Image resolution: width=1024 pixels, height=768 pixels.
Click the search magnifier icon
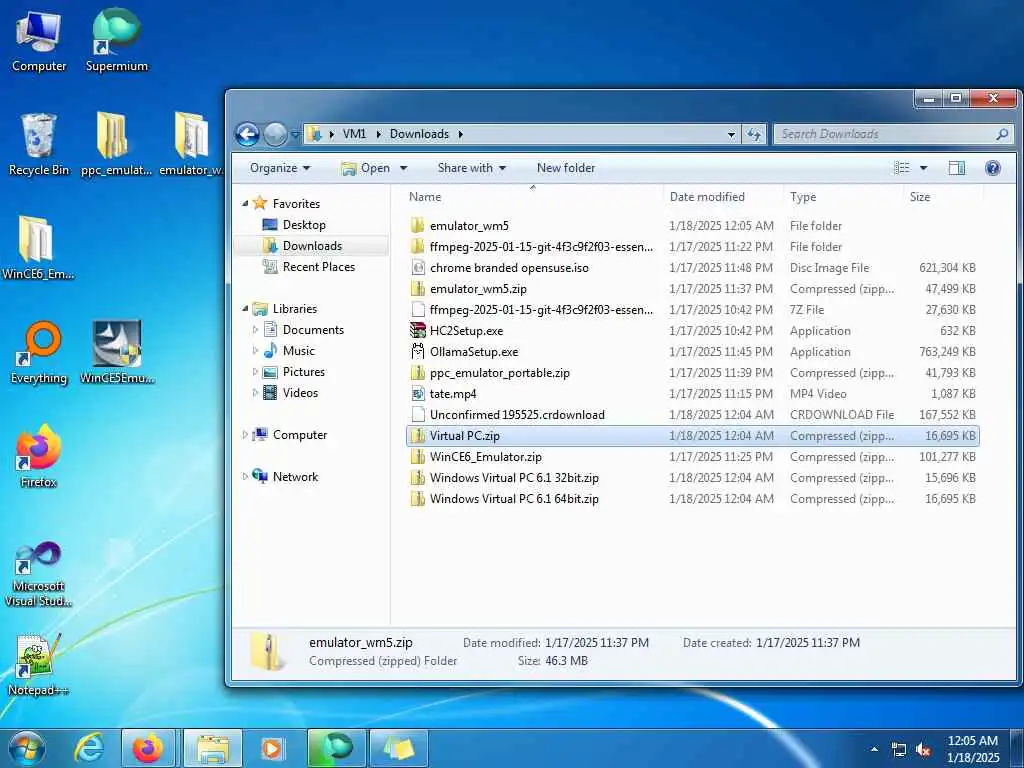(1002, 134)
